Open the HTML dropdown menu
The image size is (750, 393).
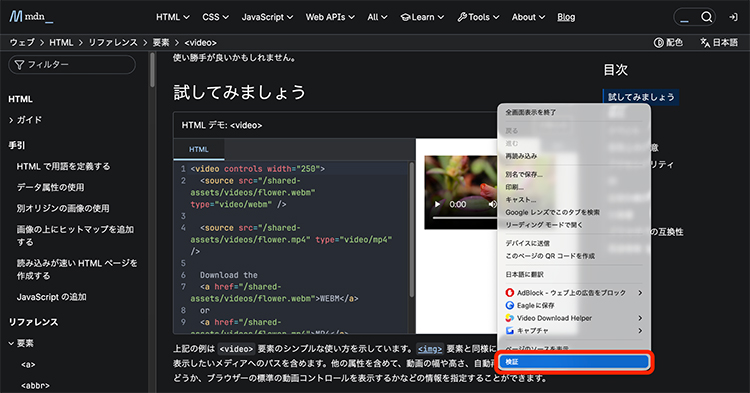coord(173,17)
